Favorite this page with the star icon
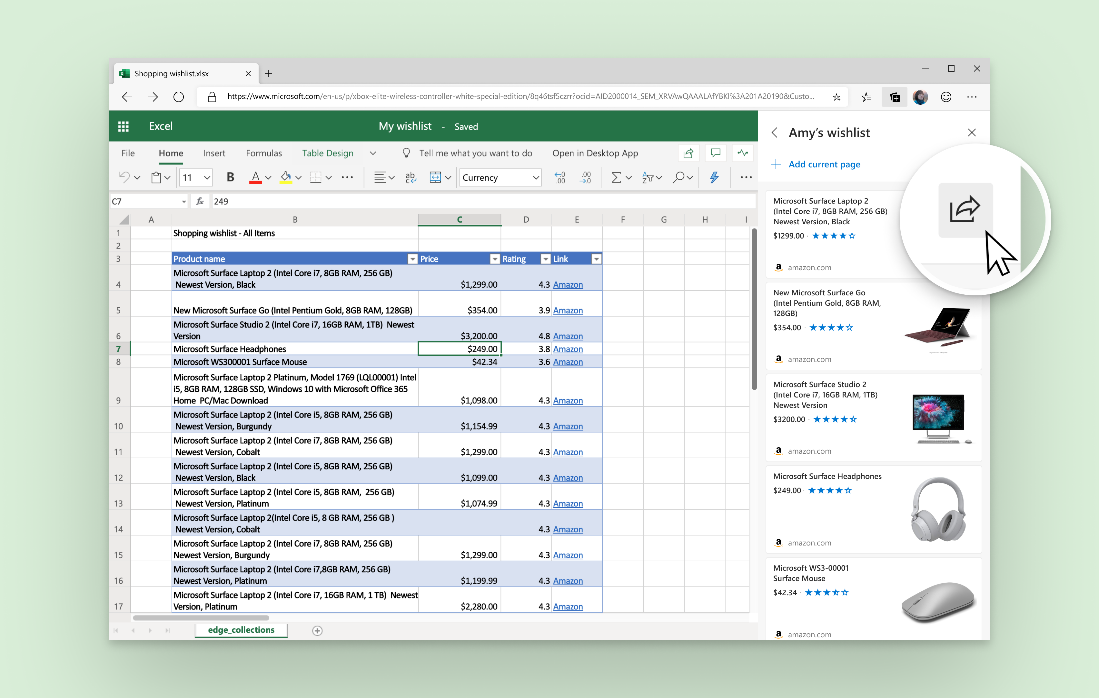The height and width of the screenshot is (698, 1099). click(x=836, y=97)
